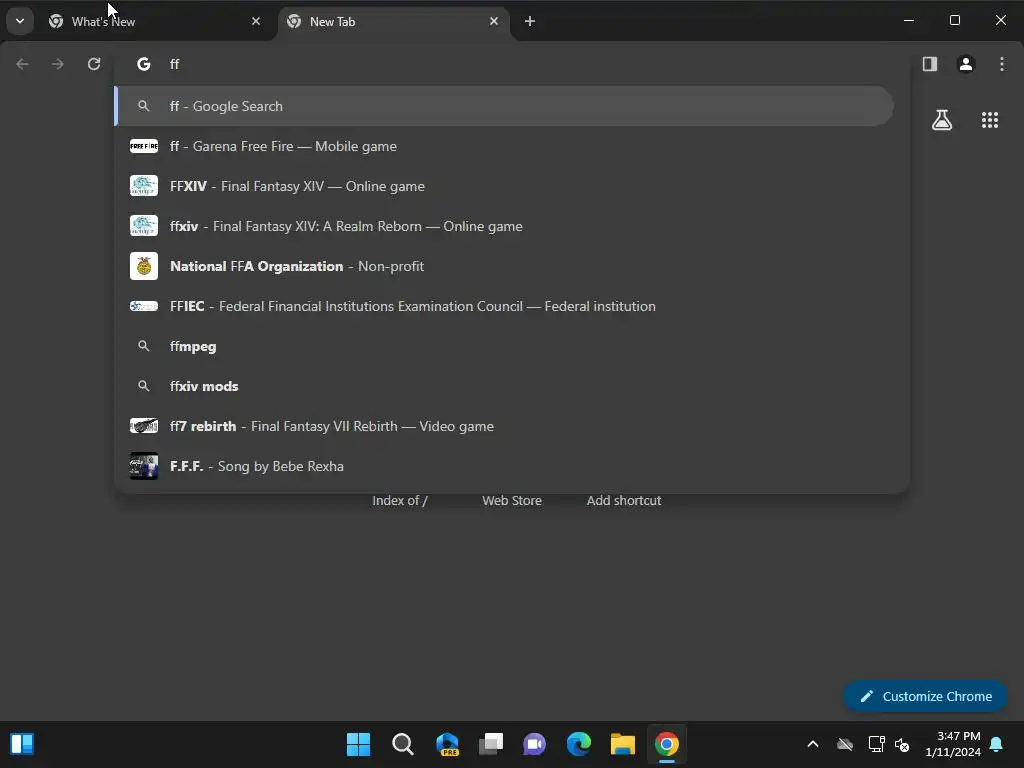
Task: Click the National FFA emblem thumbnail
Action: (144, 266)
